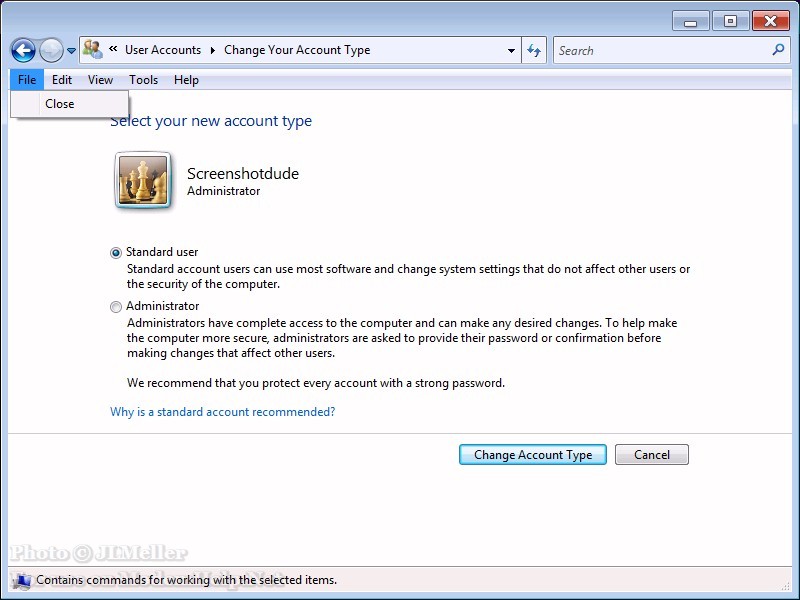Minimize the window
800x600 pixels.
click(690, 22)
